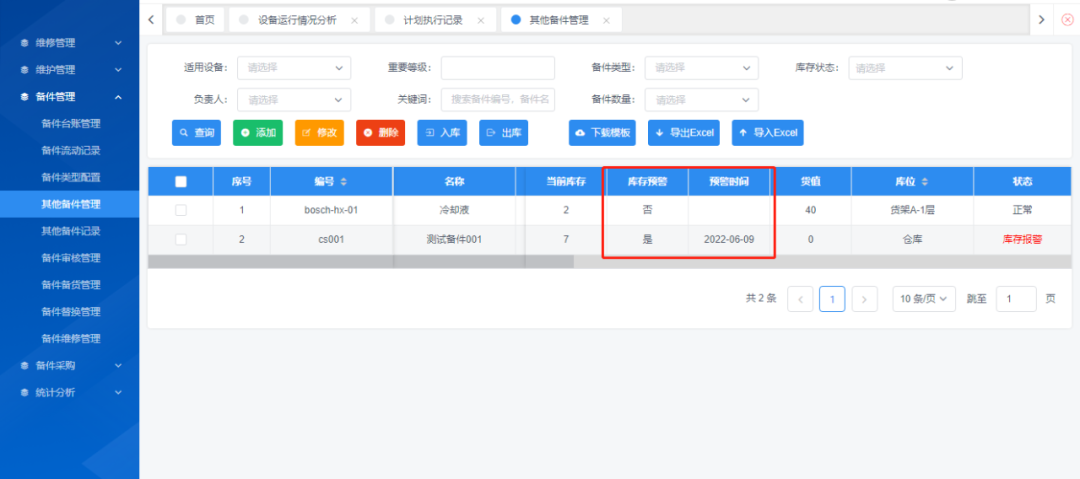The width and height of the screenshot is (1080, 479).
Task: Focus the 关键词 search input
Action: point(498,99)
